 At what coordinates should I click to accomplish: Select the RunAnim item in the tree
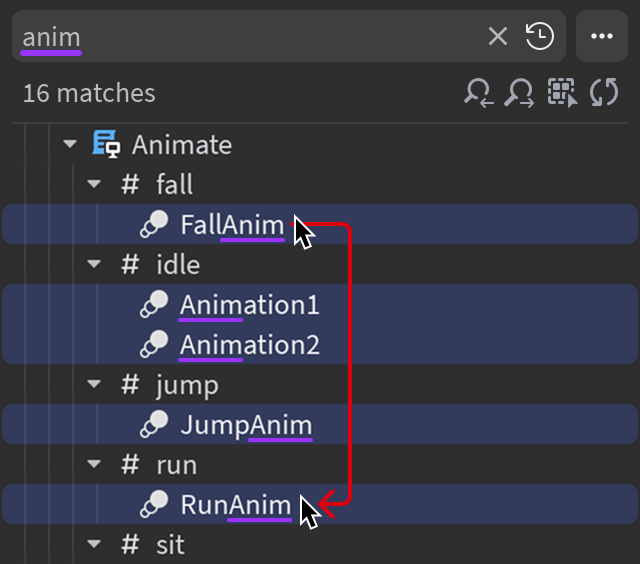point(235,505)
